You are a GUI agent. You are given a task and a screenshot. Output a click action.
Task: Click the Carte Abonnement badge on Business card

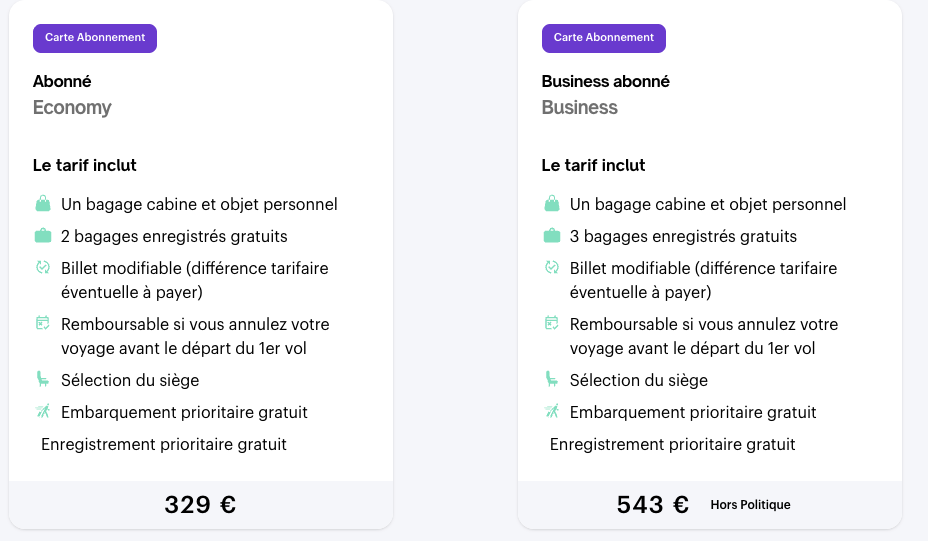tap(604, 38)
